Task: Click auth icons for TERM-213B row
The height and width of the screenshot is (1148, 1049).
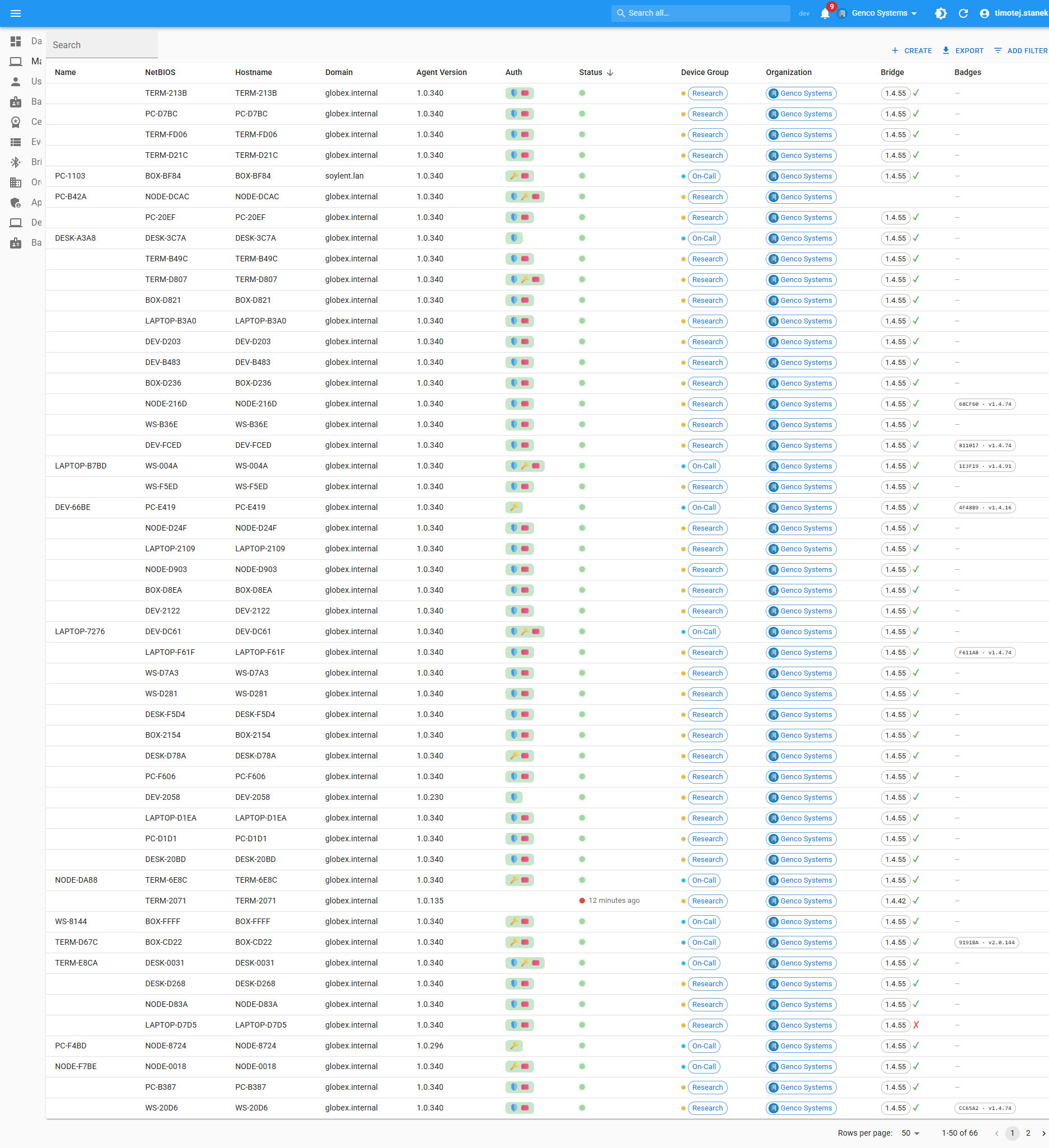Action: tap(519, 93)
